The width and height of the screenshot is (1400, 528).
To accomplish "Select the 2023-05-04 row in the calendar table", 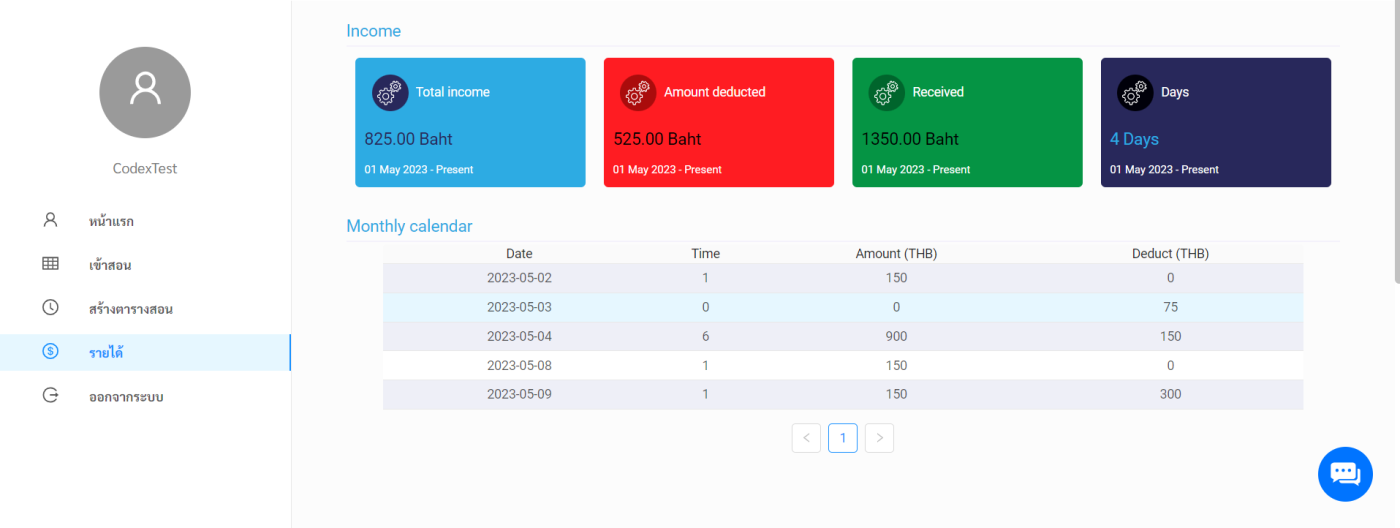I will click(842, 336).
